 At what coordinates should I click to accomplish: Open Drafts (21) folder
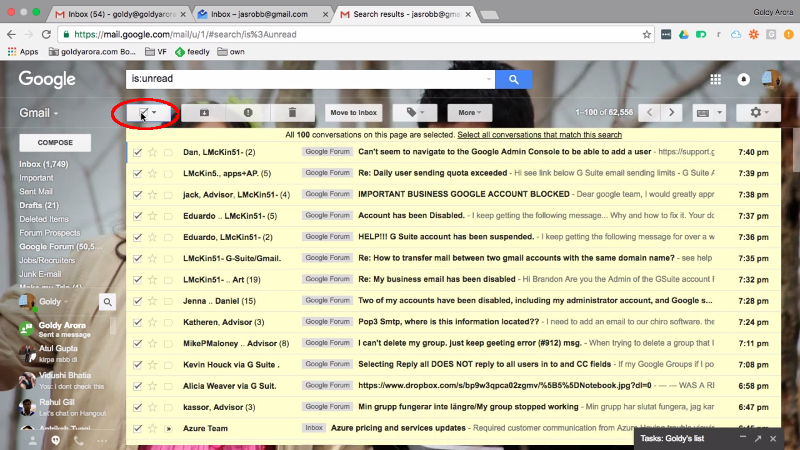coord(39,205)
